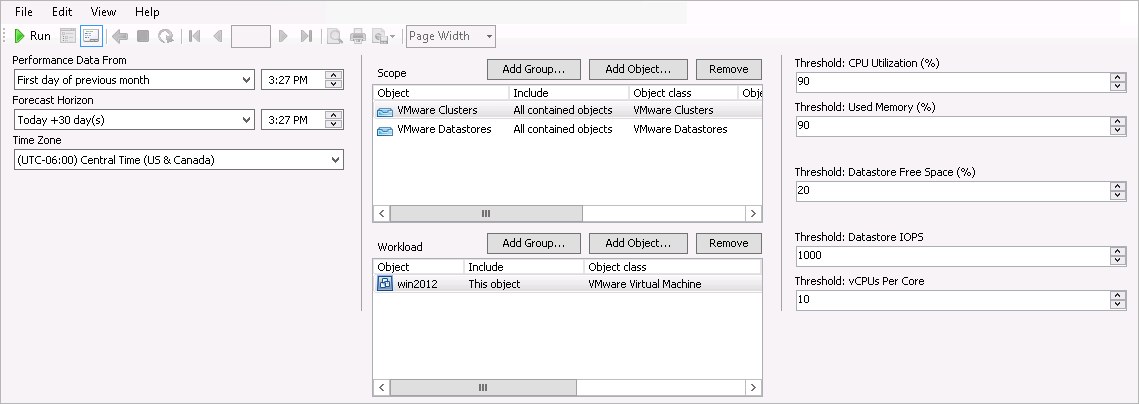Click the vCPUs Per Core threshold field
The height and width of the screenshot is (404, 1139).
(x=952, y=300)
